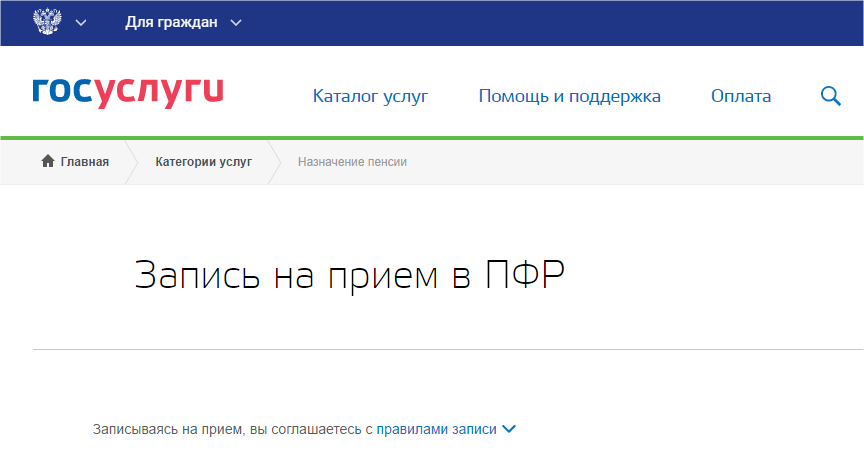The image size is (864, 456).
Task: Open the "Каталог услуг" menu item
Action: coord(370,96)
